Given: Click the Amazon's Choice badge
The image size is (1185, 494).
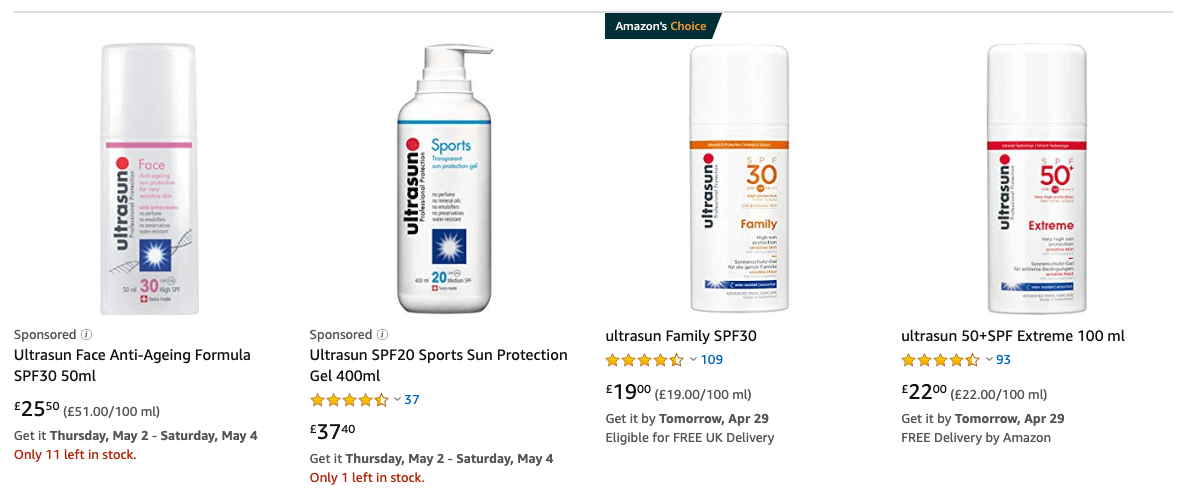Looking at the screenshot, I should pyautogui.click(x=661, y=26).
